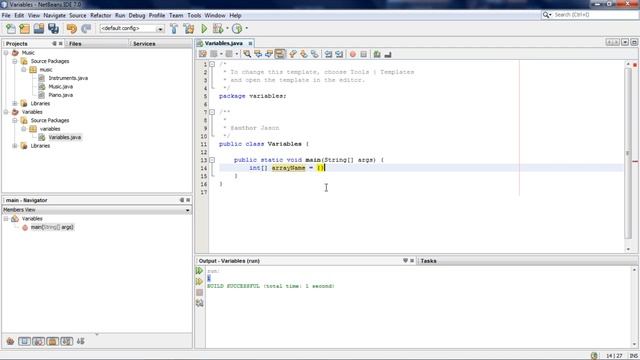Viewport: 640px width, 360px height.
Task: Click the Last Edit icon in editor toolbar
Action: (202, 54)
